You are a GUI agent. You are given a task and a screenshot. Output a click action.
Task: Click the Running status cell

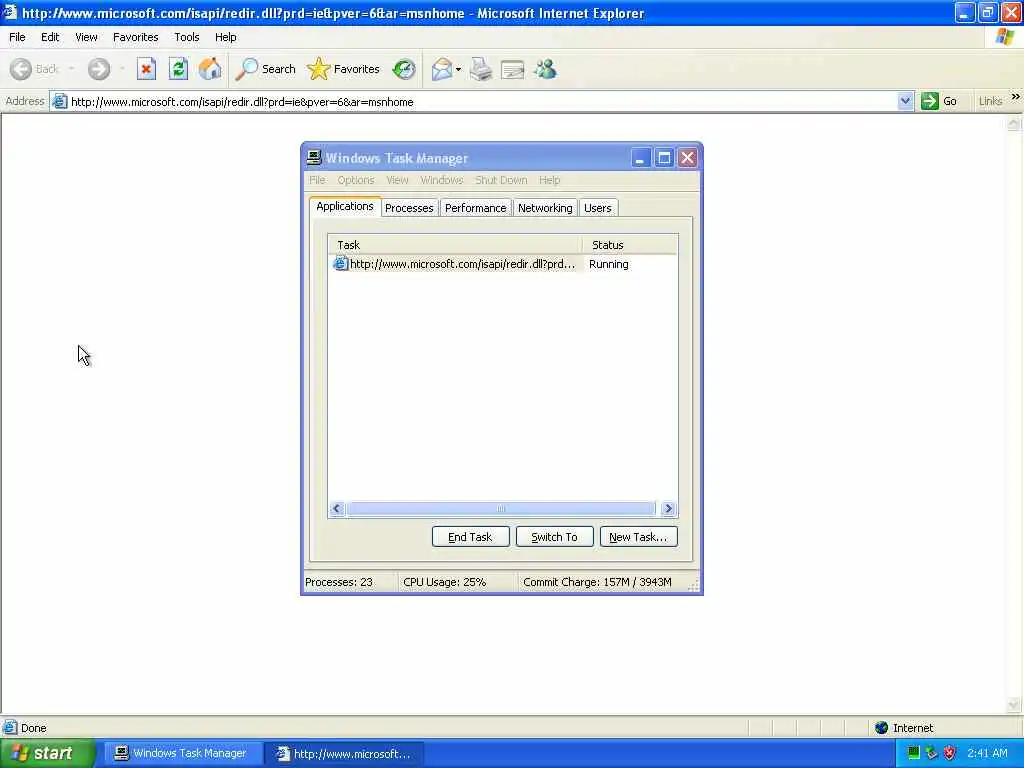click(609, 264)
